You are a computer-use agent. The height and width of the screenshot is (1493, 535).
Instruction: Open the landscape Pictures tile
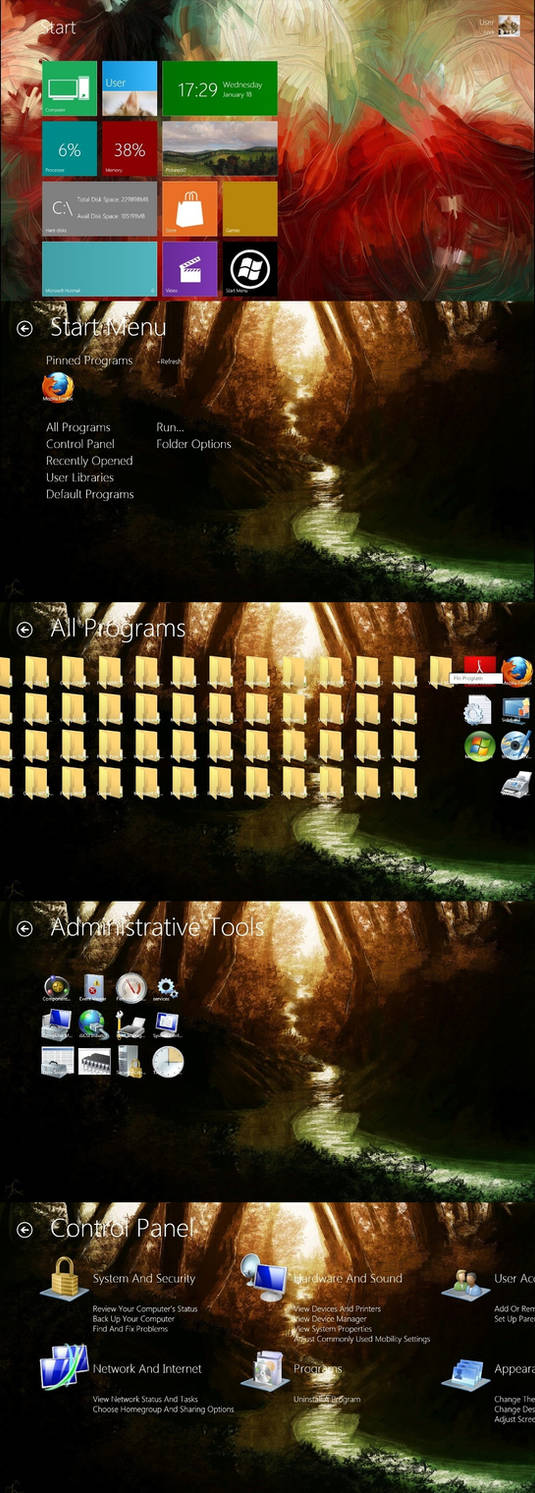click(x=220, y=149)
